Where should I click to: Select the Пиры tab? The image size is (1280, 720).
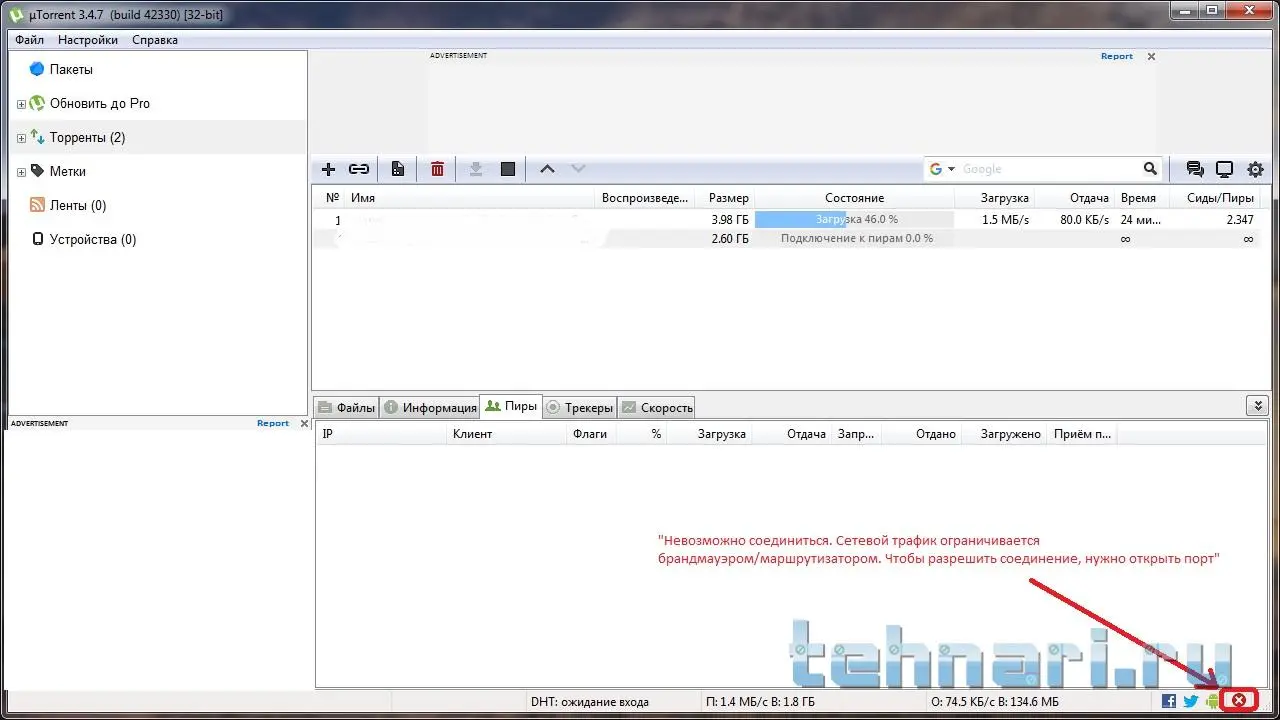click(511, 405)
